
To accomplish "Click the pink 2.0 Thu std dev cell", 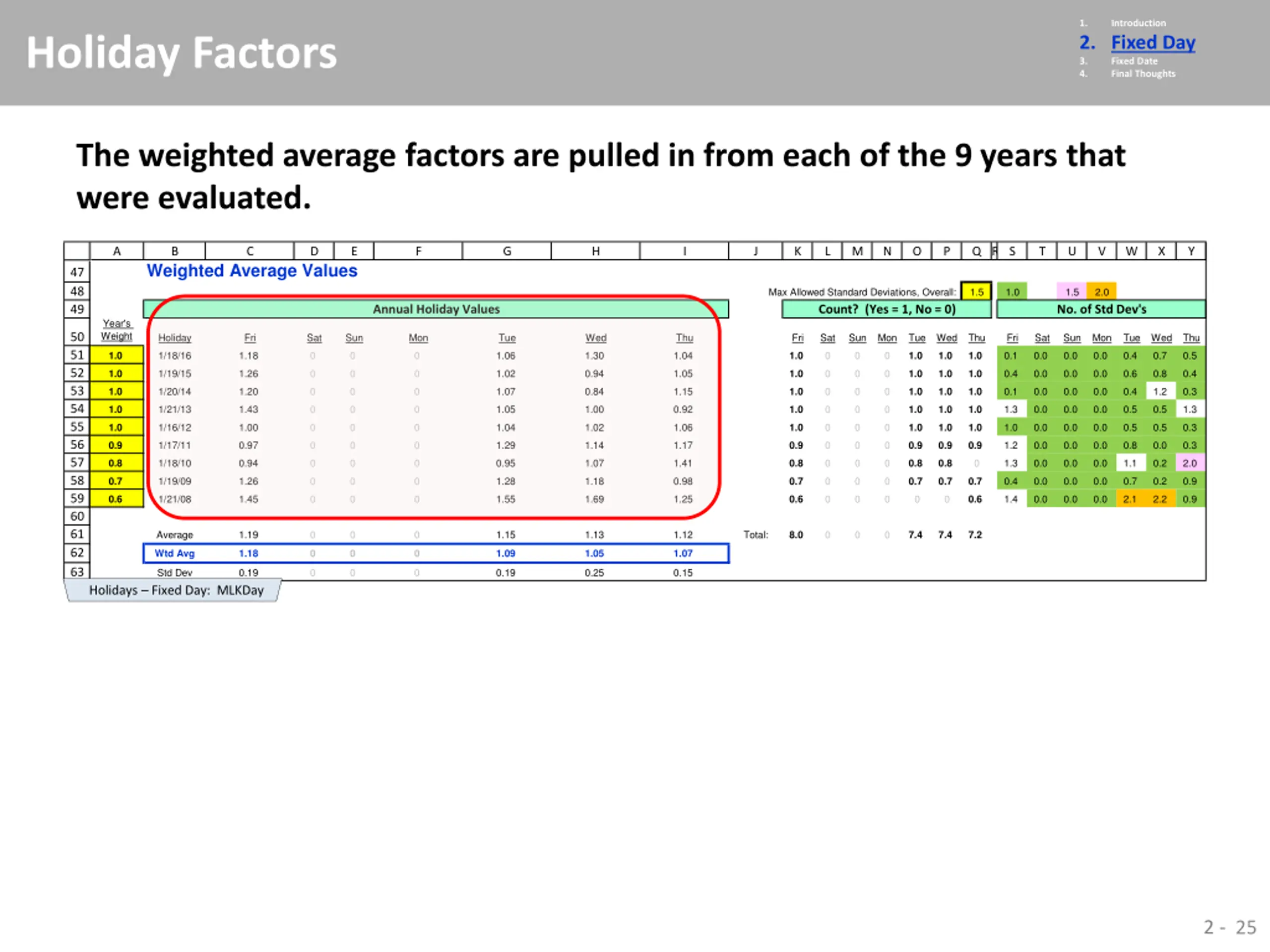I will 1190,463.
